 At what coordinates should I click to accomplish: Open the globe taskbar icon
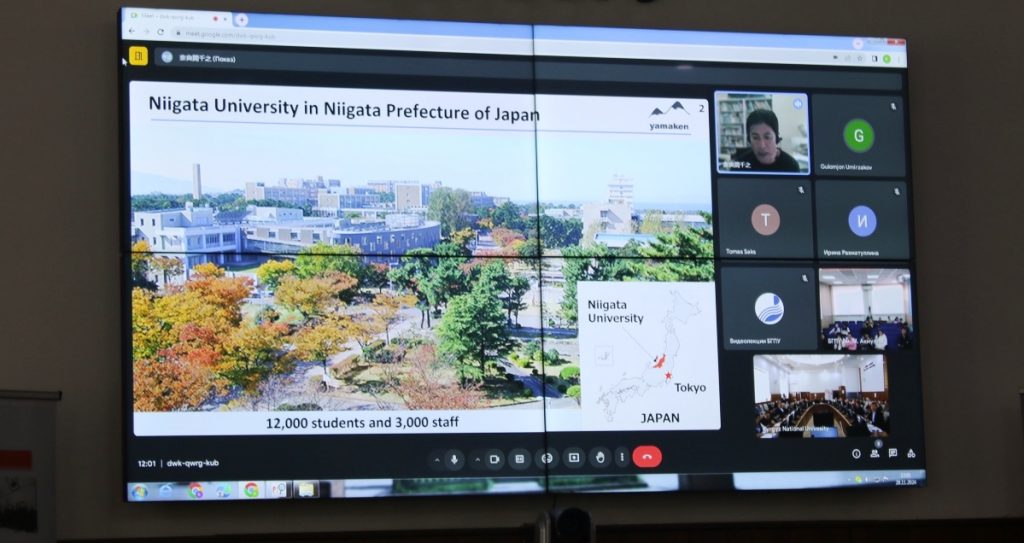coord(223,490)
